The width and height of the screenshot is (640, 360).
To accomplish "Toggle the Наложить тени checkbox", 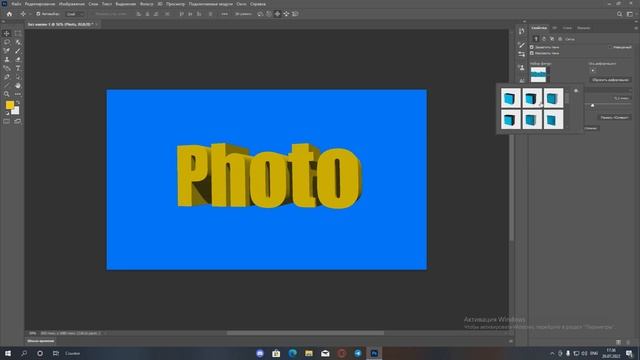I will [532, 53].
